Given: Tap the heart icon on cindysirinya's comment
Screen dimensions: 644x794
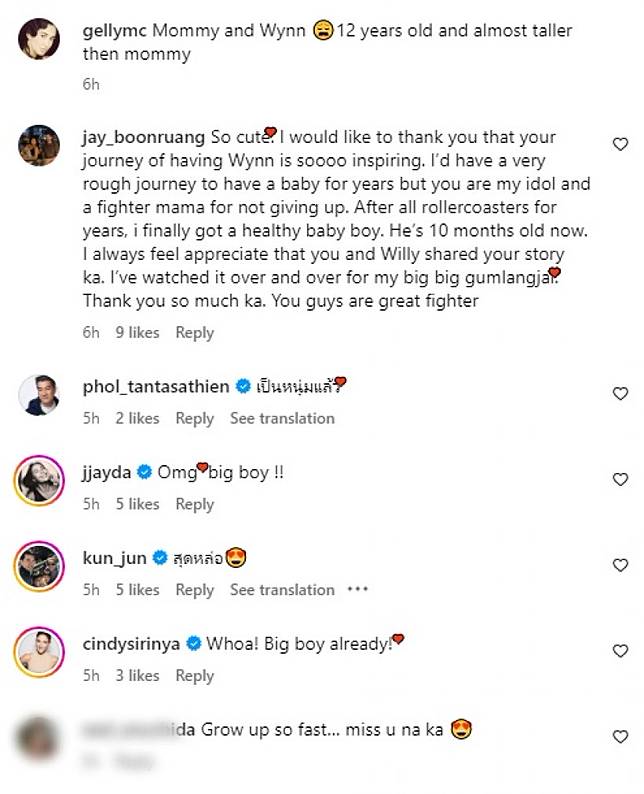Looking at the screenshot, I should click(620, 652).
